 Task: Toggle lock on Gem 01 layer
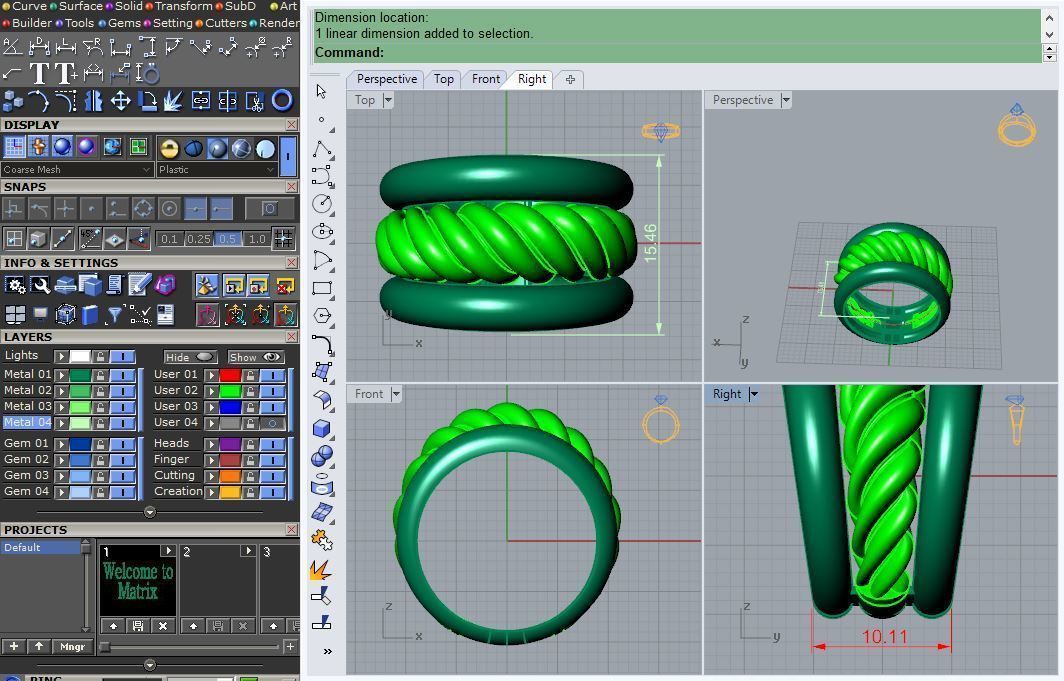click(x=100, y=444)
